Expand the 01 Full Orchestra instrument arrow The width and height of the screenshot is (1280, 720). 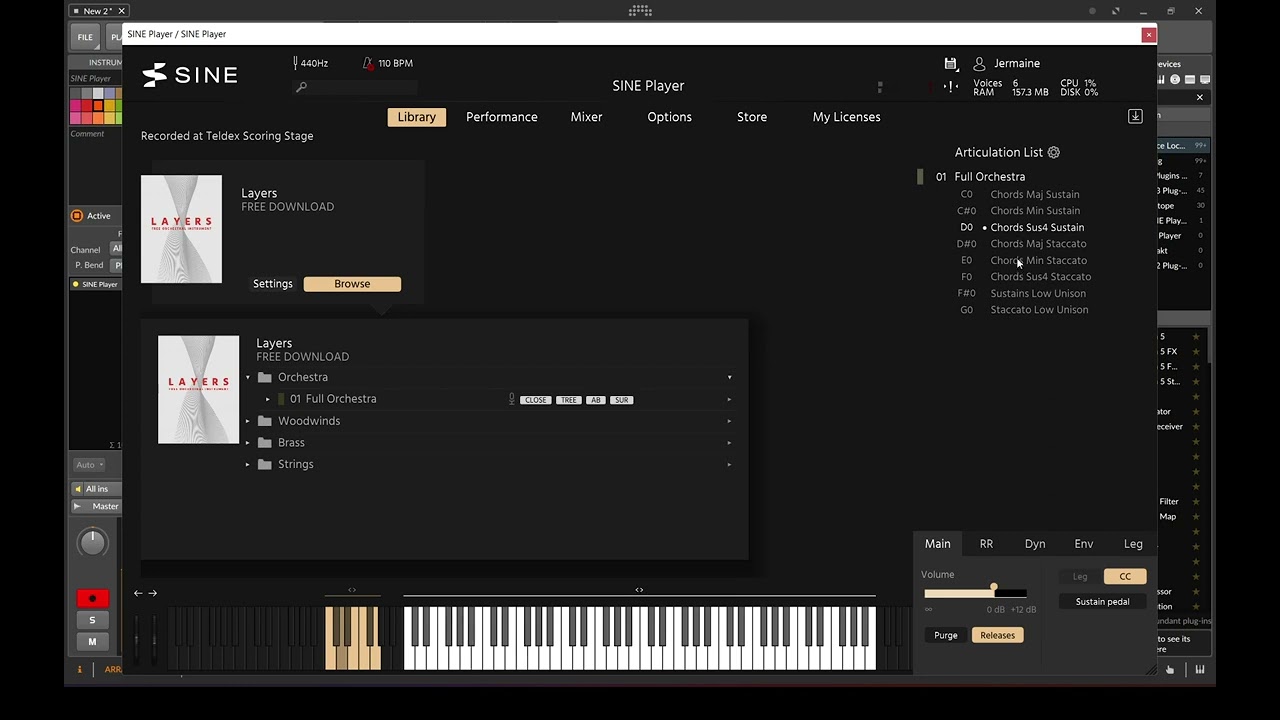(268, 399)
